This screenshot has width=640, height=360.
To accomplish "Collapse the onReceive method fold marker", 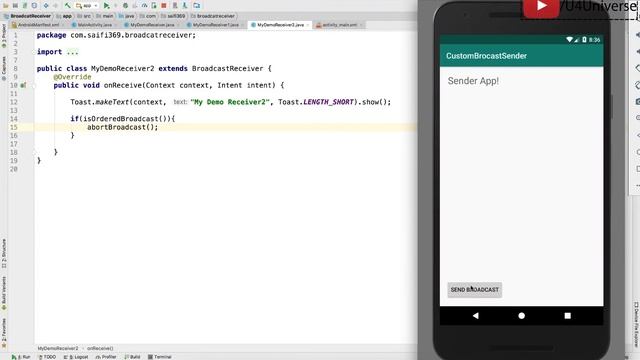I will 34,85.
